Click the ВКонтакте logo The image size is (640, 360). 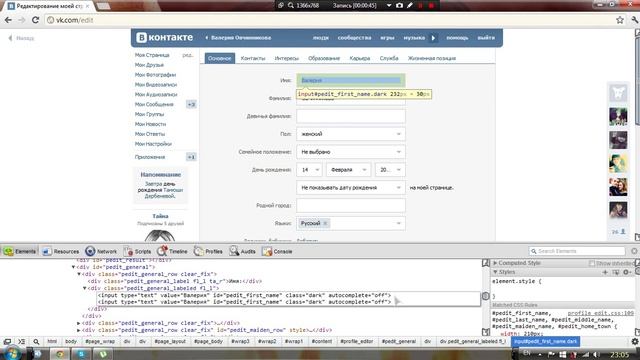[164, 38]
